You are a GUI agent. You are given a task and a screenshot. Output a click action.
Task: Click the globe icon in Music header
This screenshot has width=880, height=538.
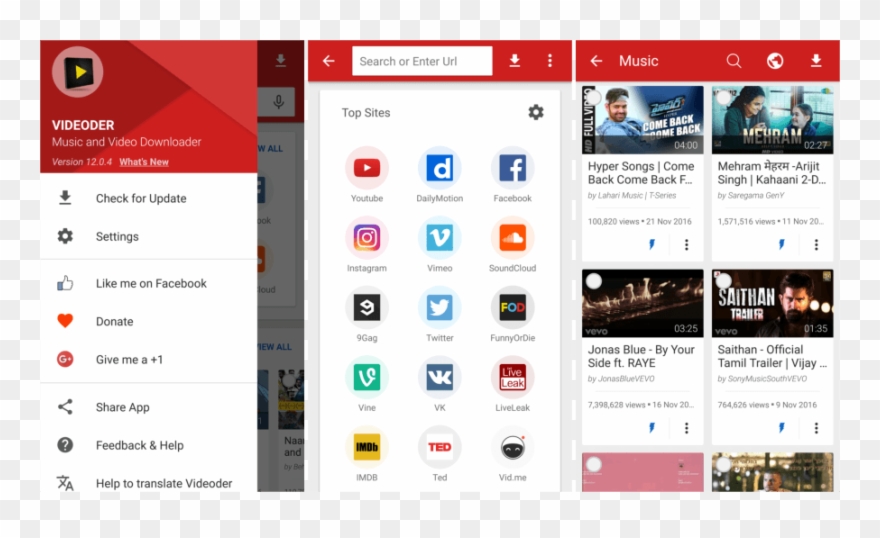tap(775, 61)
